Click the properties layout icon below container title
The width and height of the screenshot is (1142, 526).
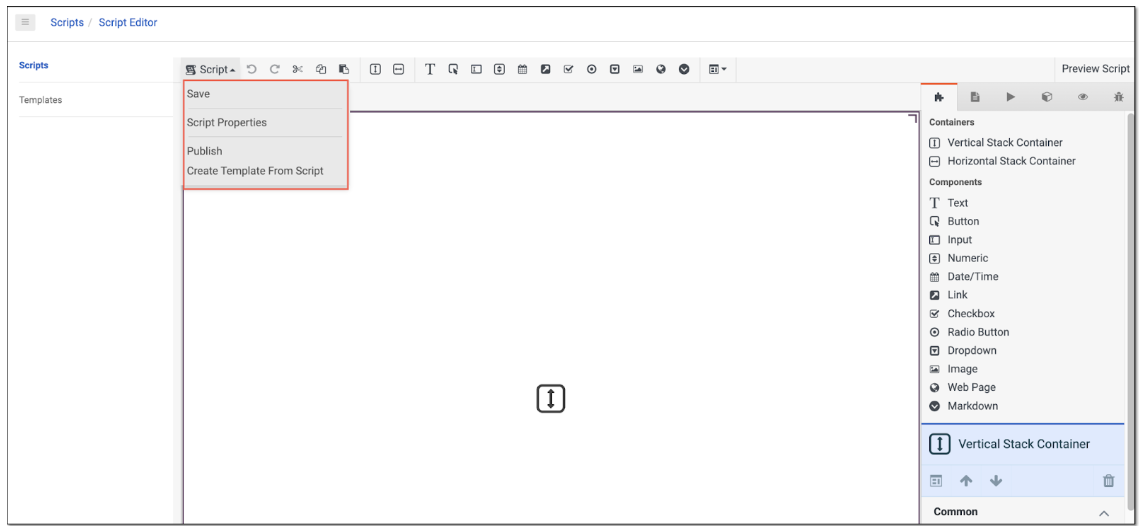936,481
